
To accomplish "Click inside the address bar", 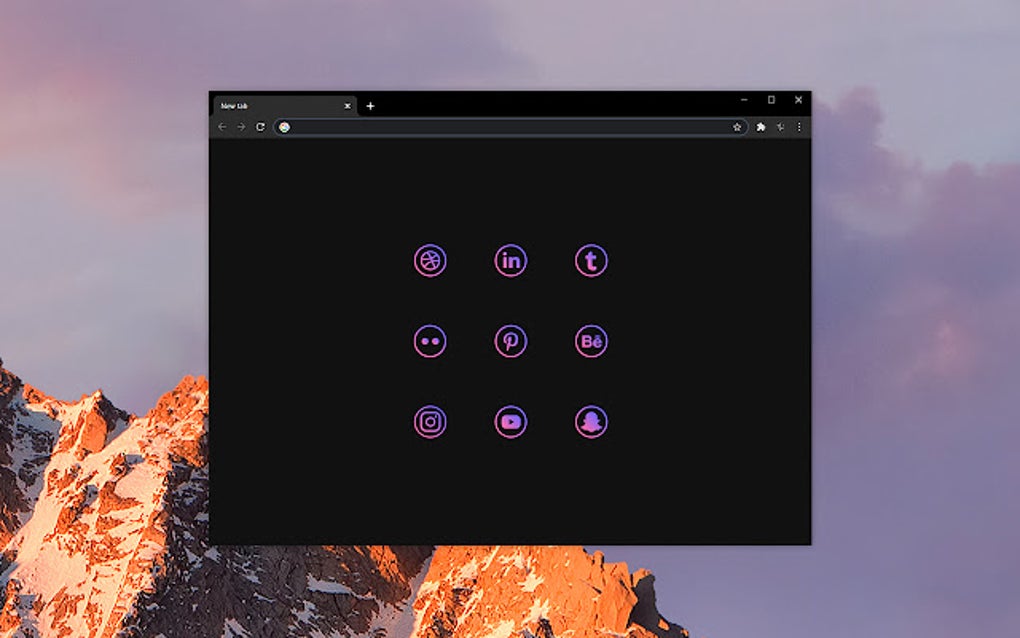I will [x=500, y=128].
